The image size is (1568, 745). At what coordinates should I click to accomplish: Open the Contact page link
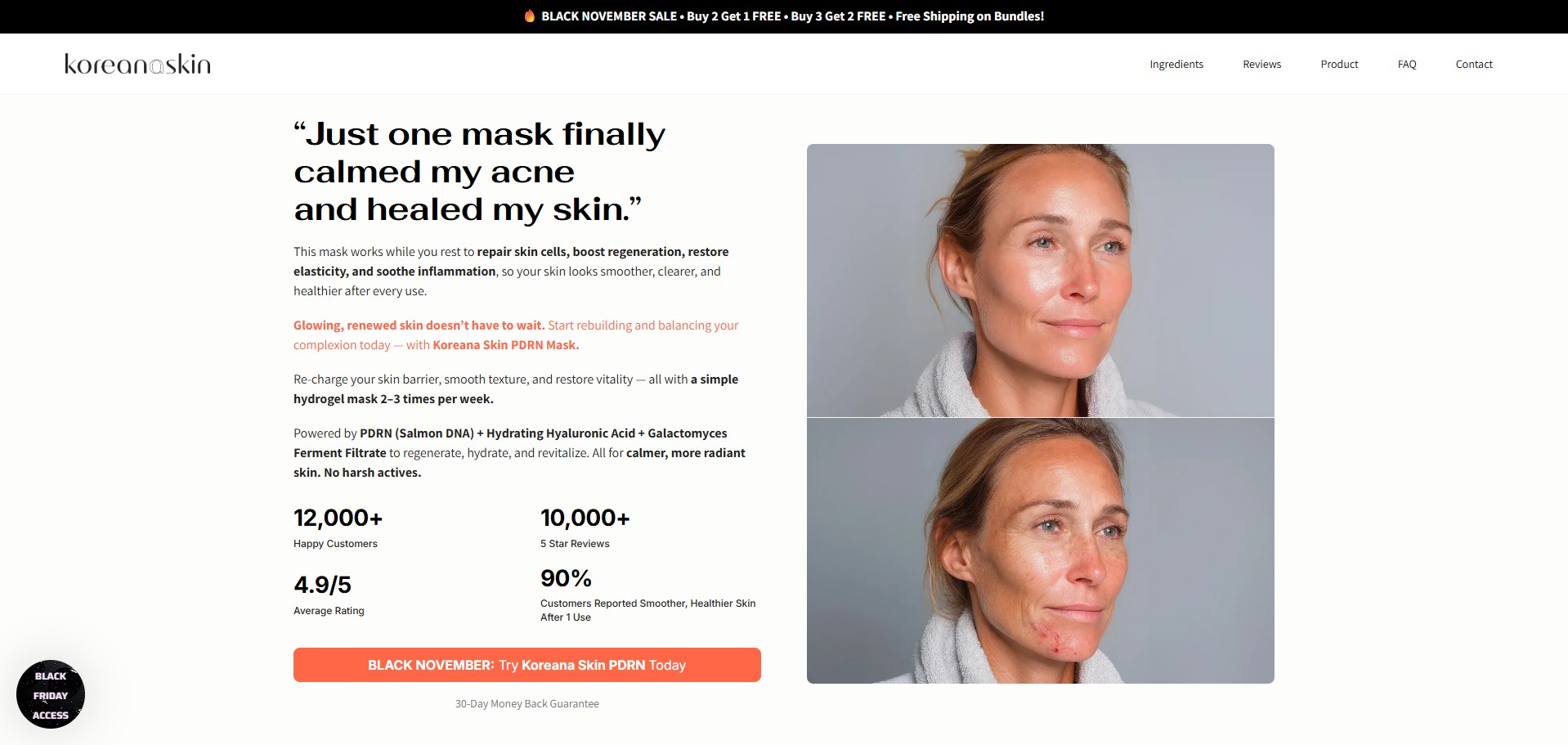[1474, 64]
